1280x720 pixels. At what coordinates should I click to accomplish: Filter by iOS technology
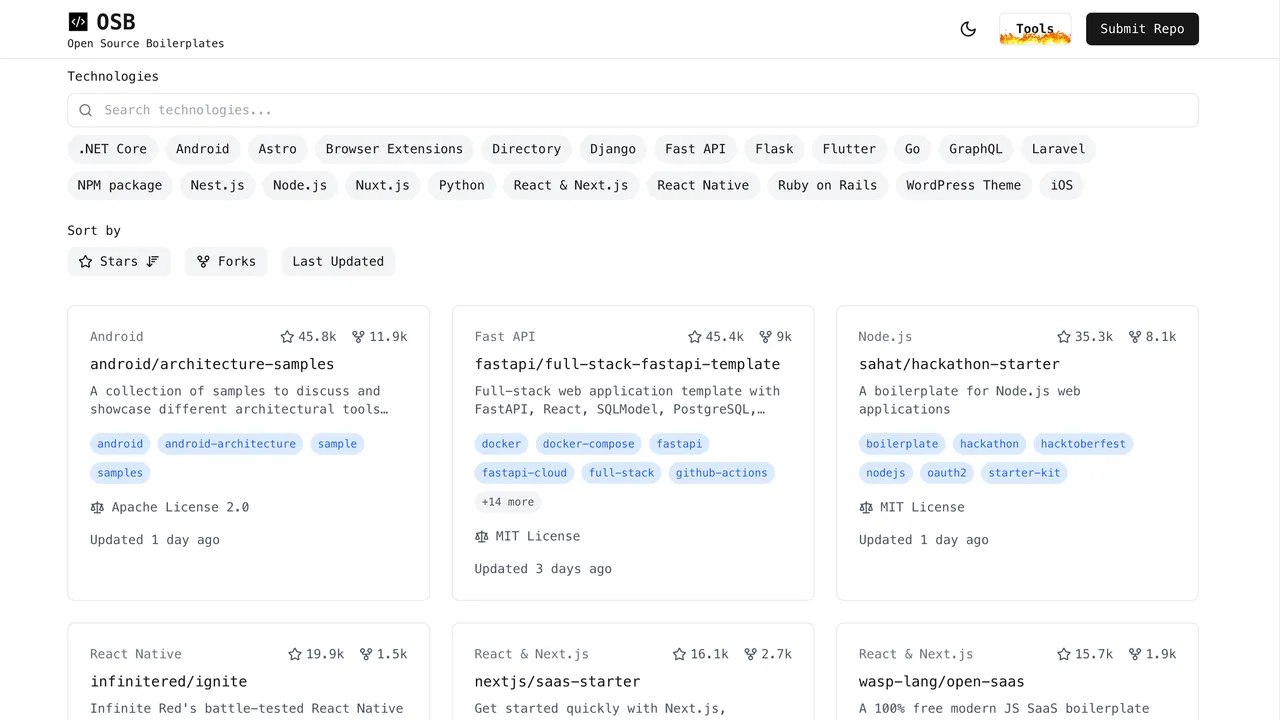(1062, 185)
